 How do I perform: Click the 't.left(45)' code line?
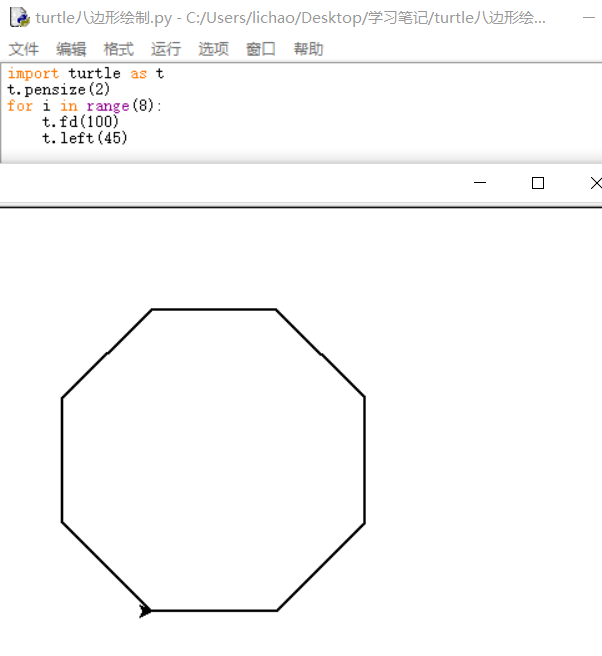[x=85, y=138]
